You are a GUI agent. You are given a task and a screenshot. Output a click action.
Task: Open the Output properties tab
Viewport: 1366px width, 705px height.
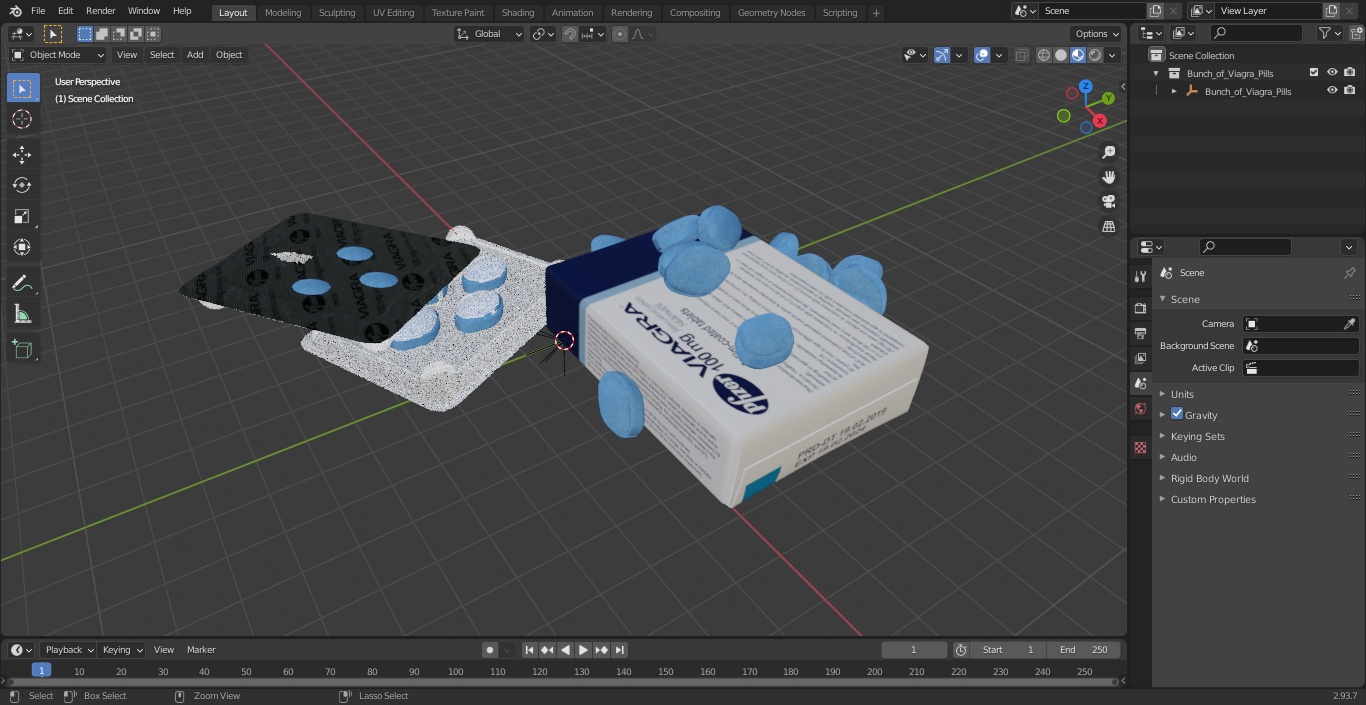tap(1140, 333)
